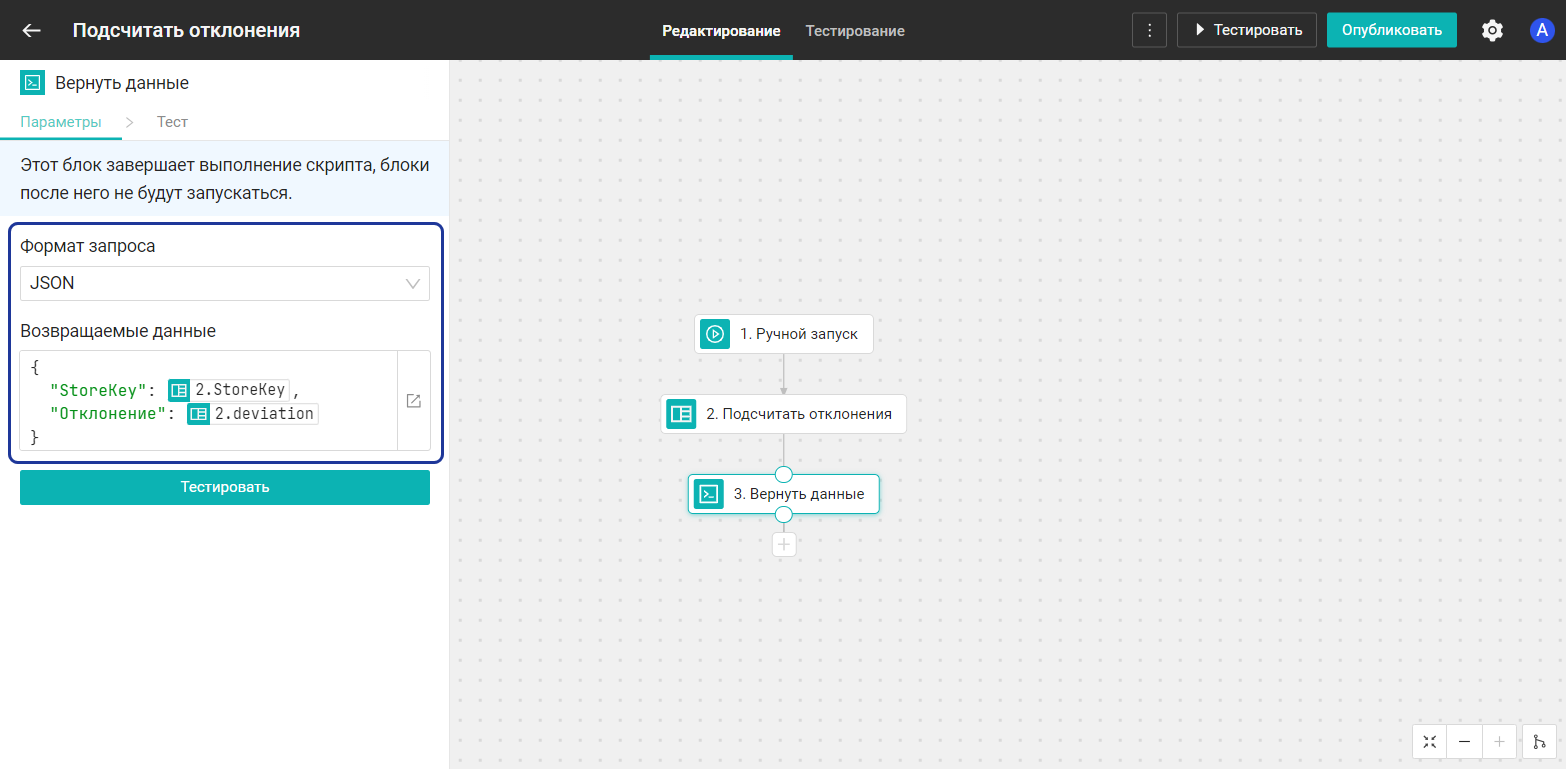Click the play icon of 'Ручной запуск' node
Image resolution: width=1566 pixels, height=769 pixels.
point(715,334)
